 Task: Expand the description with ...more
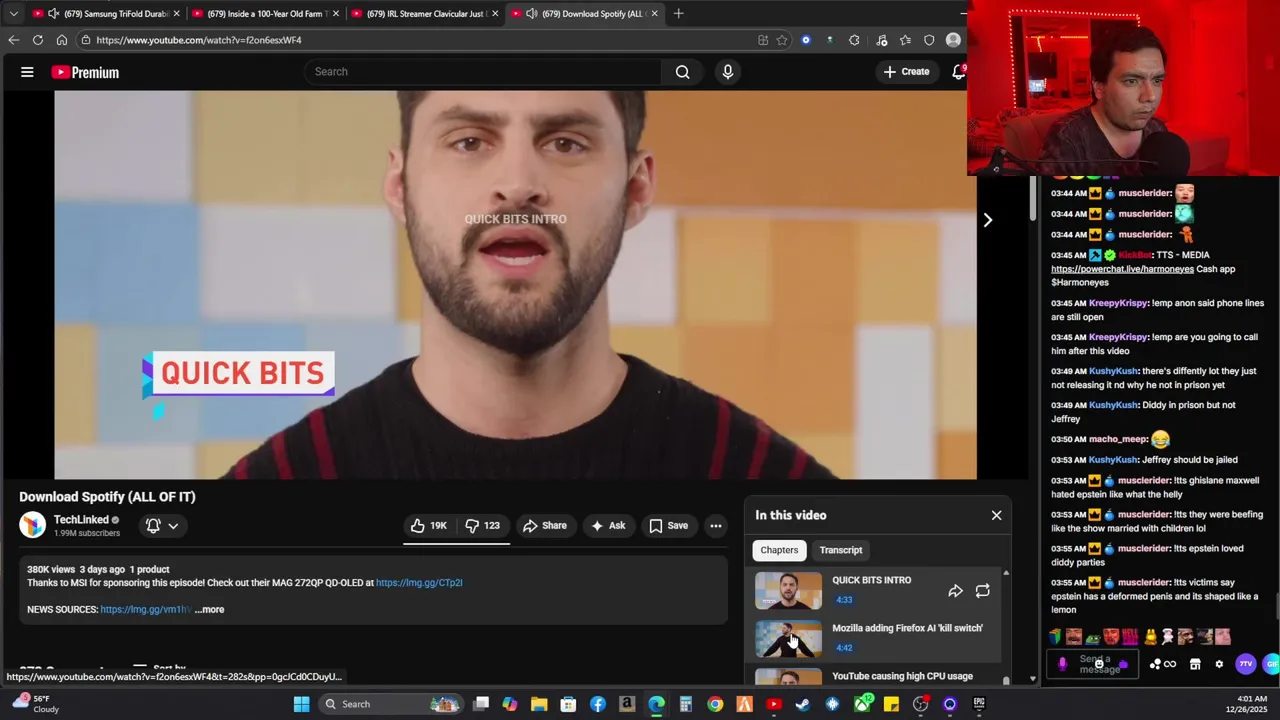coord(210,610)
